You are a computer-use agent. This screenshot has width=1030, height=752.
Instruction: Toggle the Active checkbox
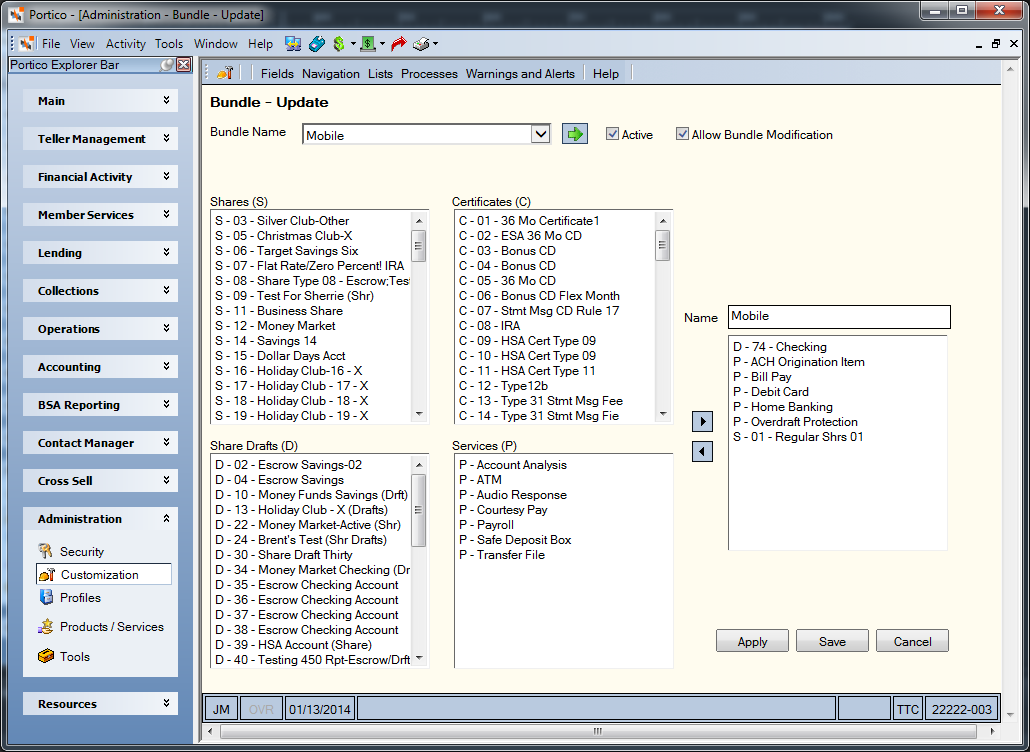(x=613, y=134)
